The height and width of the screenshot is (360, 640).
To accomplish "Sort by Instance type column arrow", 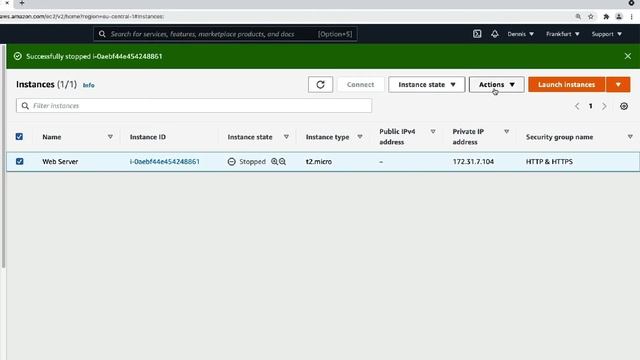I will point(360,137).
